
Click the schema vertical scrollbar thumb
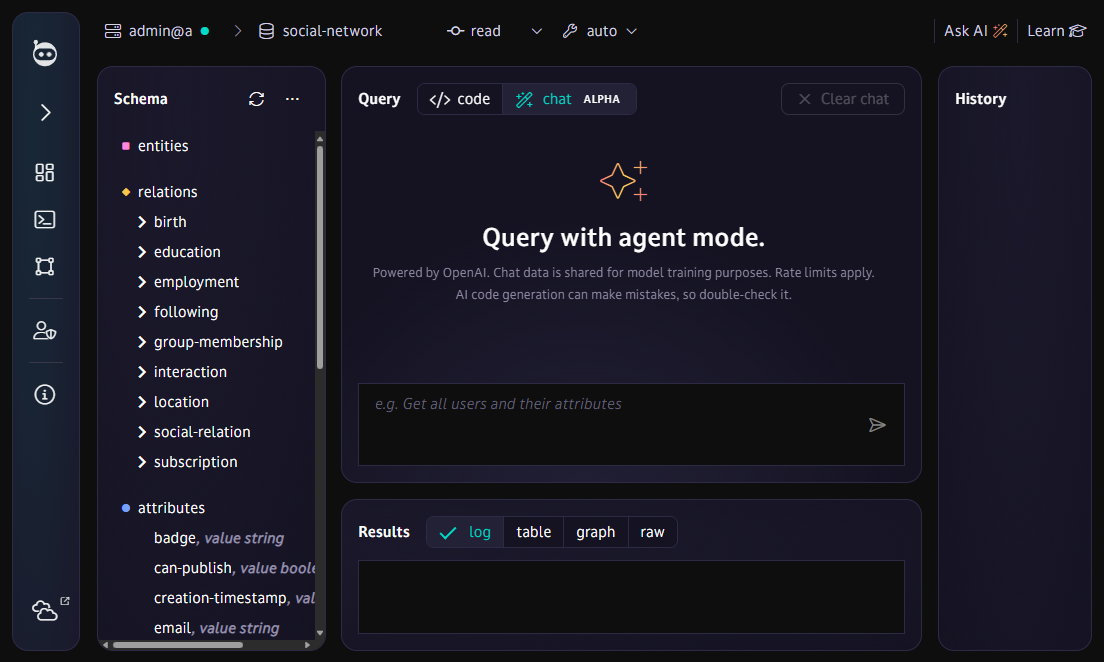320,257
